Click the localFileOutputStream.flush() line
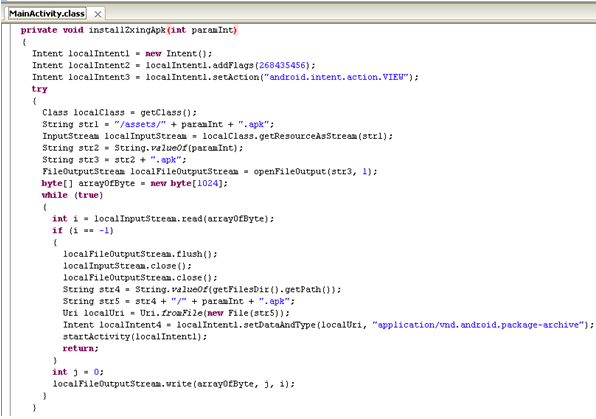 point(140,254)
